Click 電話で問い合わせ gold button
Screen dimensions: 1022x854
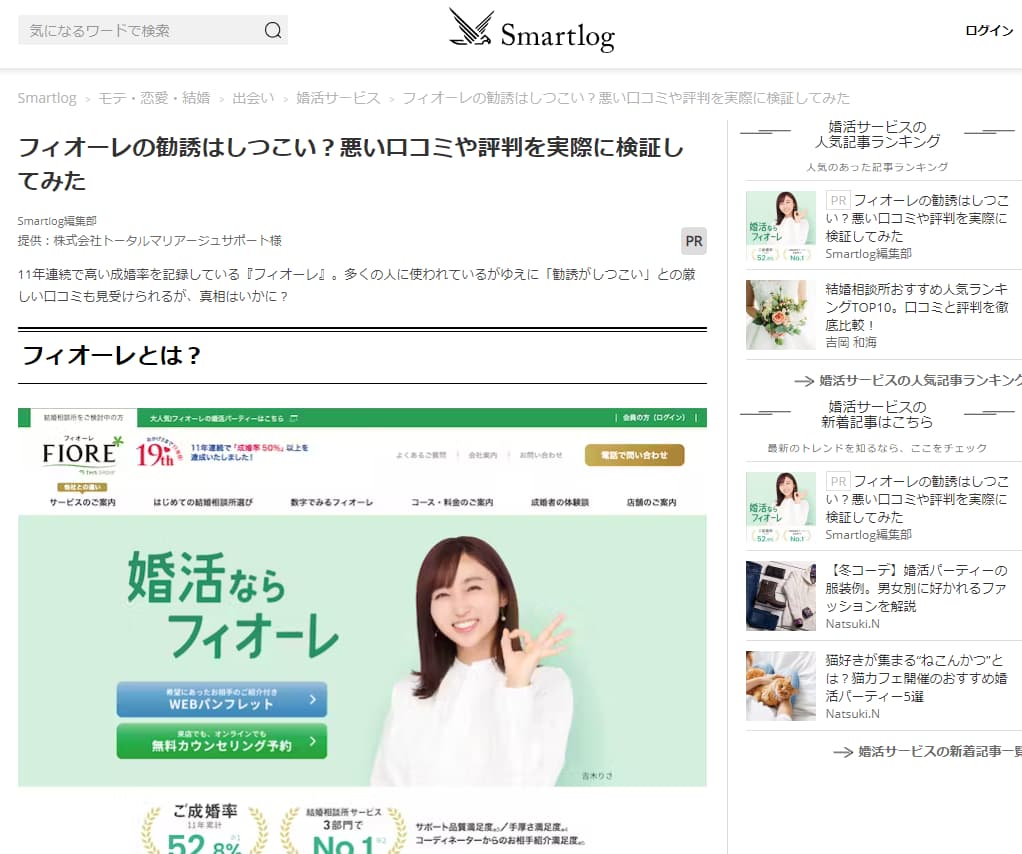634,455
